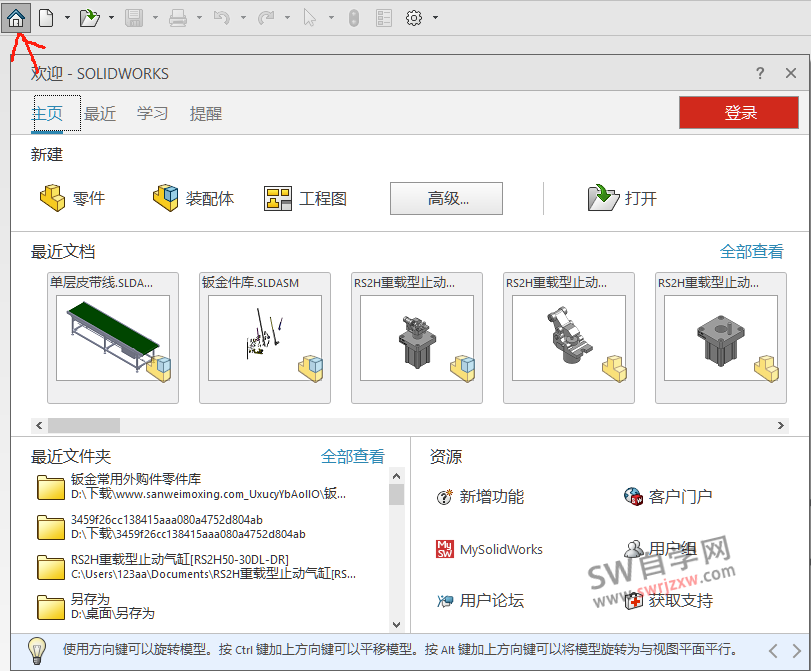
Task: Click the Open file toolbar icon
Action: (x=89, y=17)
